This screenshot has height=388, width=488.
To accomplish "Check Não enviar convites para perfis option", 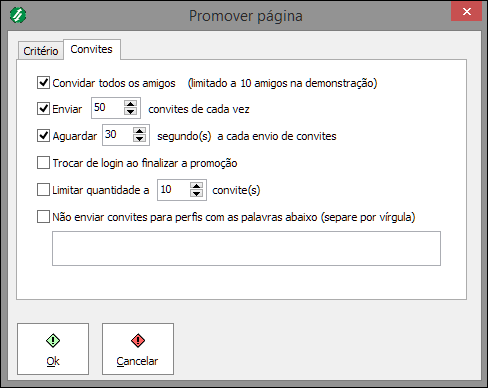I will [x=43, y=217].
